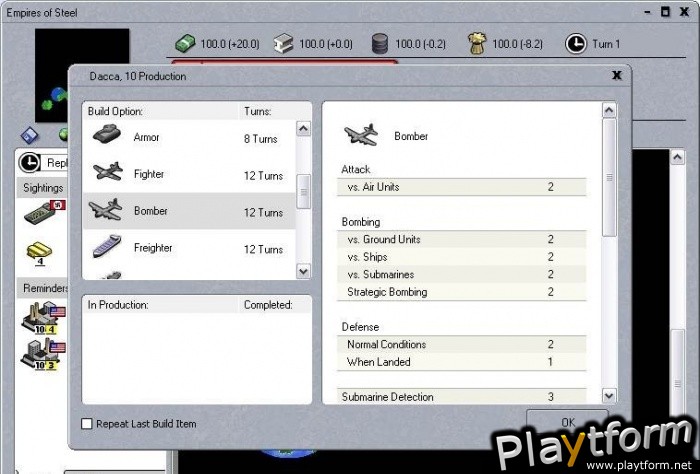Maximize the Empires of Steel window

[665, 12]
